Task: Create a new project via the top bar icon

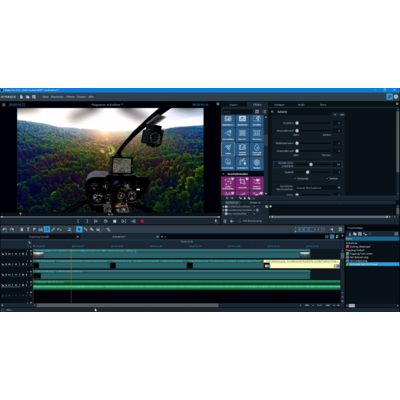Action: [x=21, y=97]
